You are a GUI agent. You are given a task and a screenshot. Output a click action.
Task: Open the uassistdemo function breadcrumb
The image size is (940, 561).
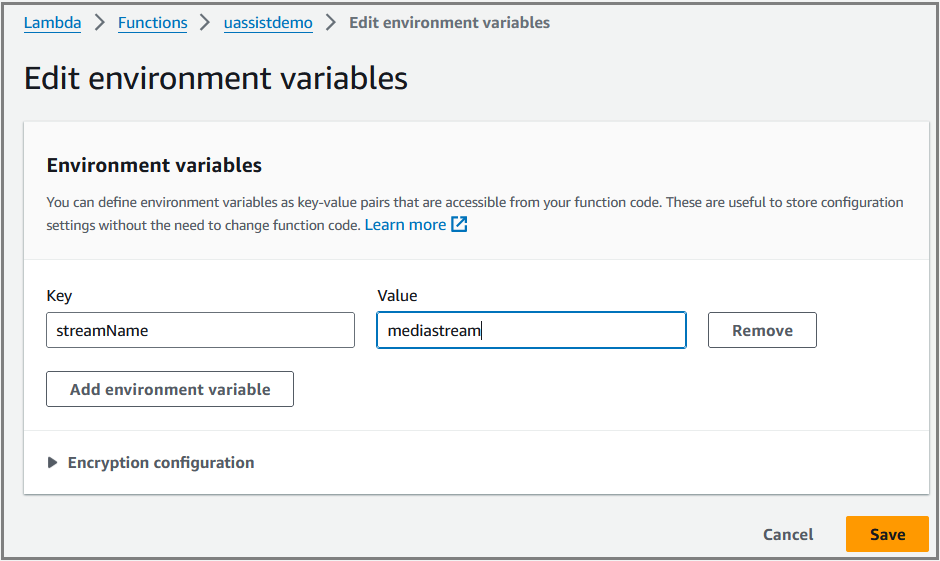point(268,23)
